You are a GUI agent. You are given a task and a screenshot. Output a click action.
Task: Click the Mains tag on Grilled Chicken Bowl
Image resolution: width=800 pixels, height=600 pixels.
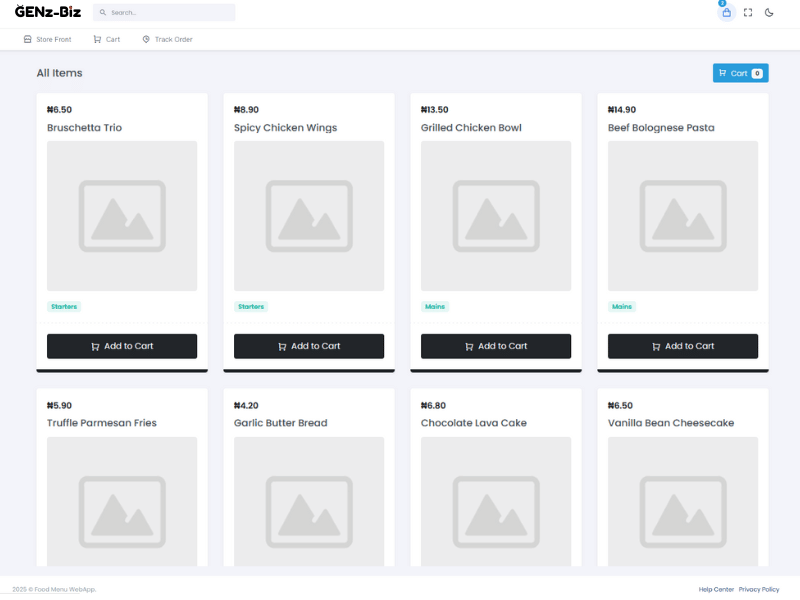435,307
